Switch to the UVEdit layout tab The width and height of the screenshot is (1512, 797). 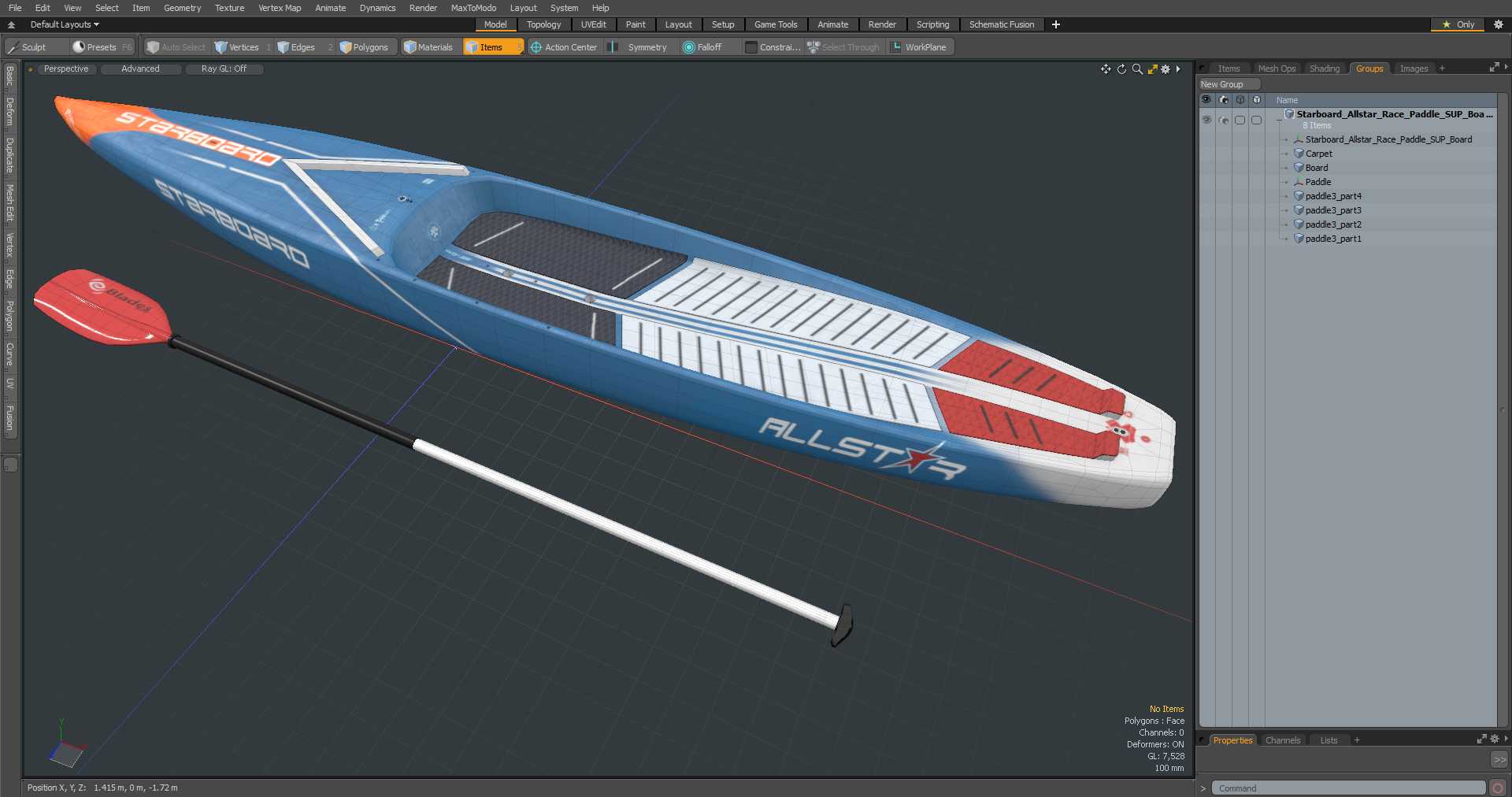[594, 24]
